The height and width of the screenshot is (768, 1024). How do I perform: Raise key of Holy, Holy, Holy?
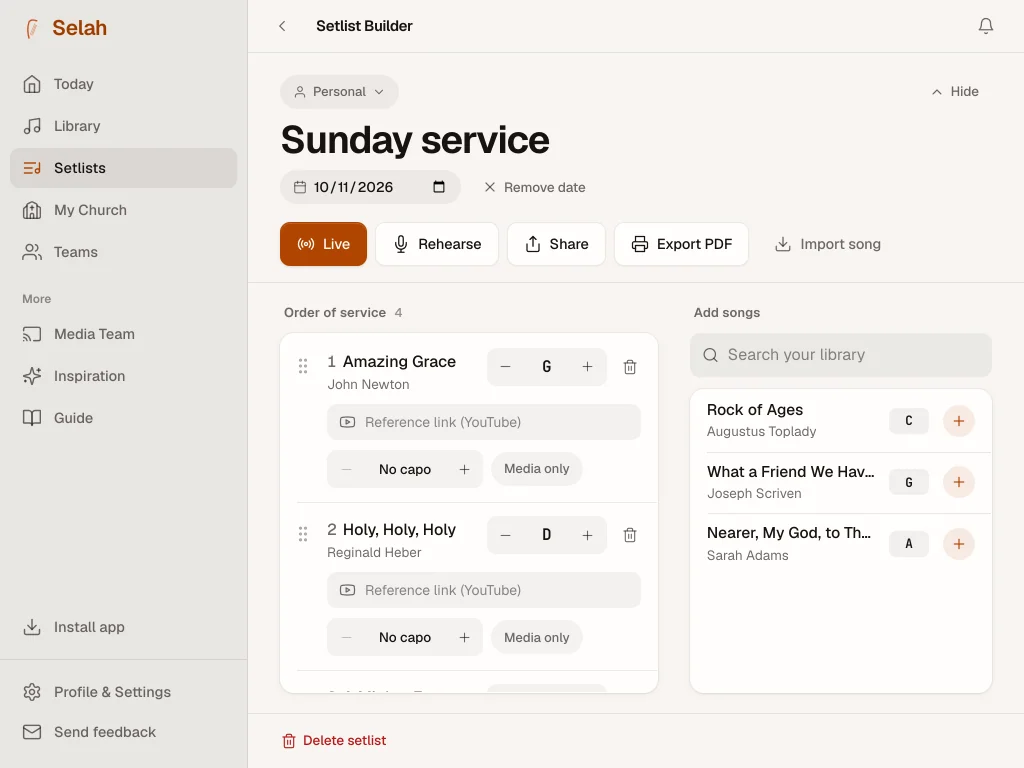click(x=587, y=536)
